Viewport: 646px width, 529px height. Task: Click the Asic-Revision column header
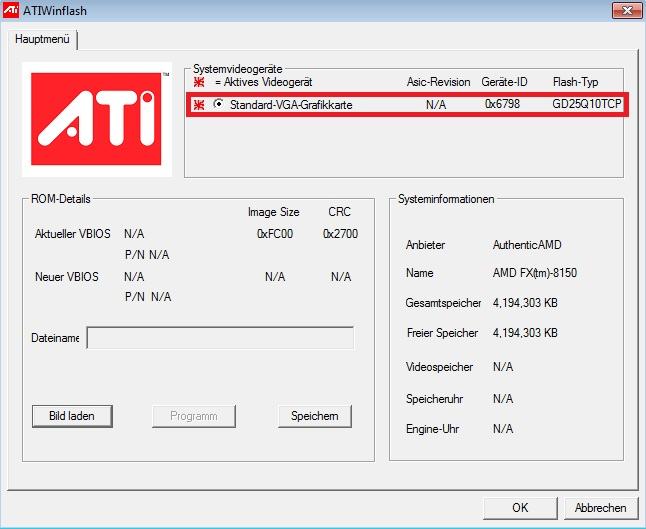tap(438, 82)
